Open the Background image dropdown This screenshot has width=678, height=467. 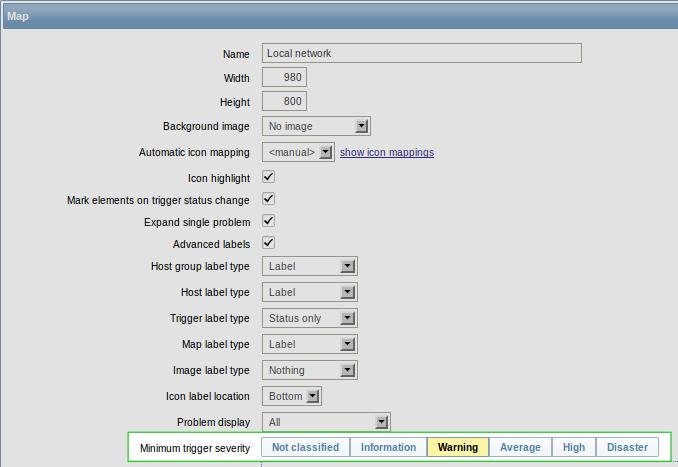pos(316,127)
